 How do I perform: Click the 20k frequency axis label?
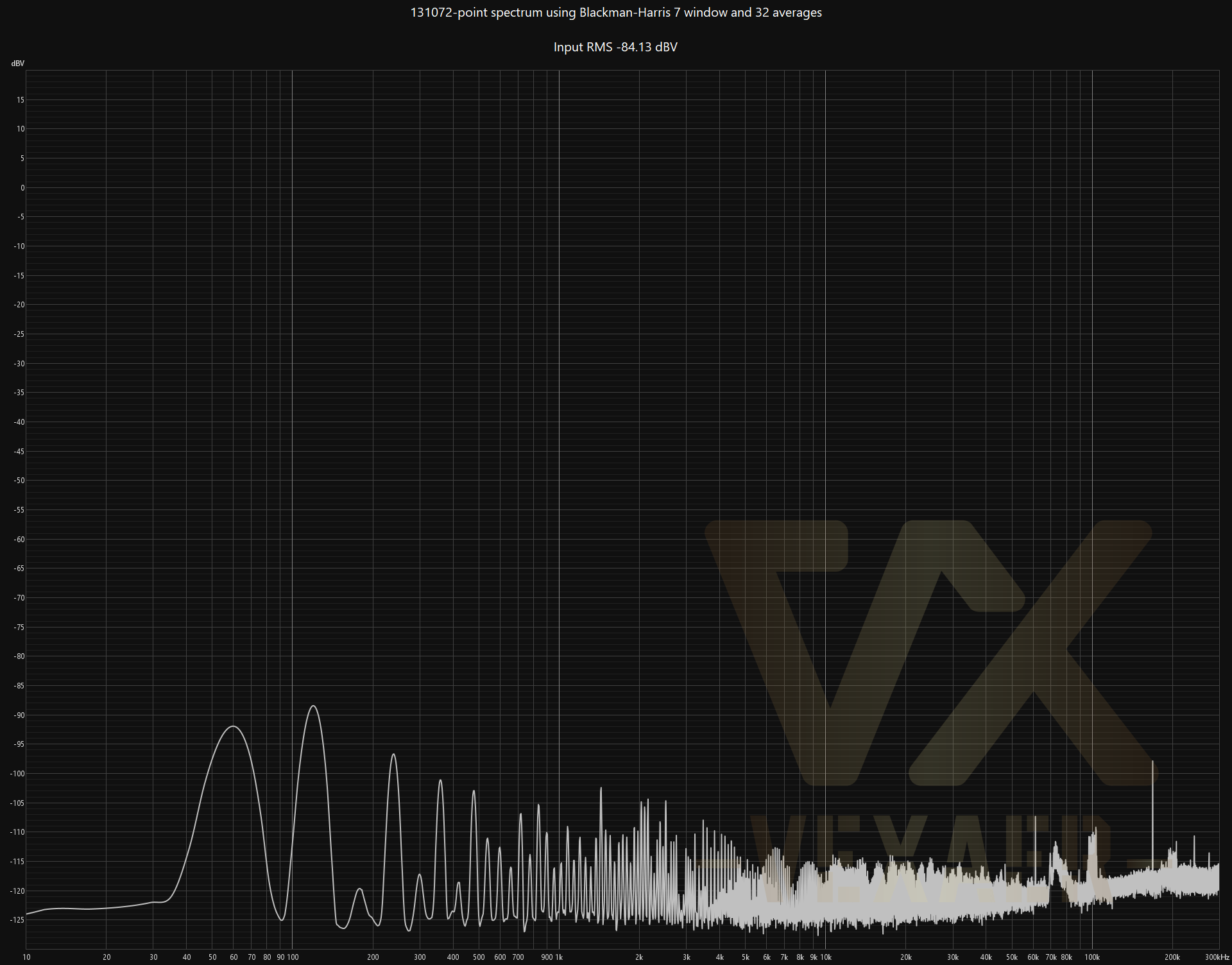906,957
